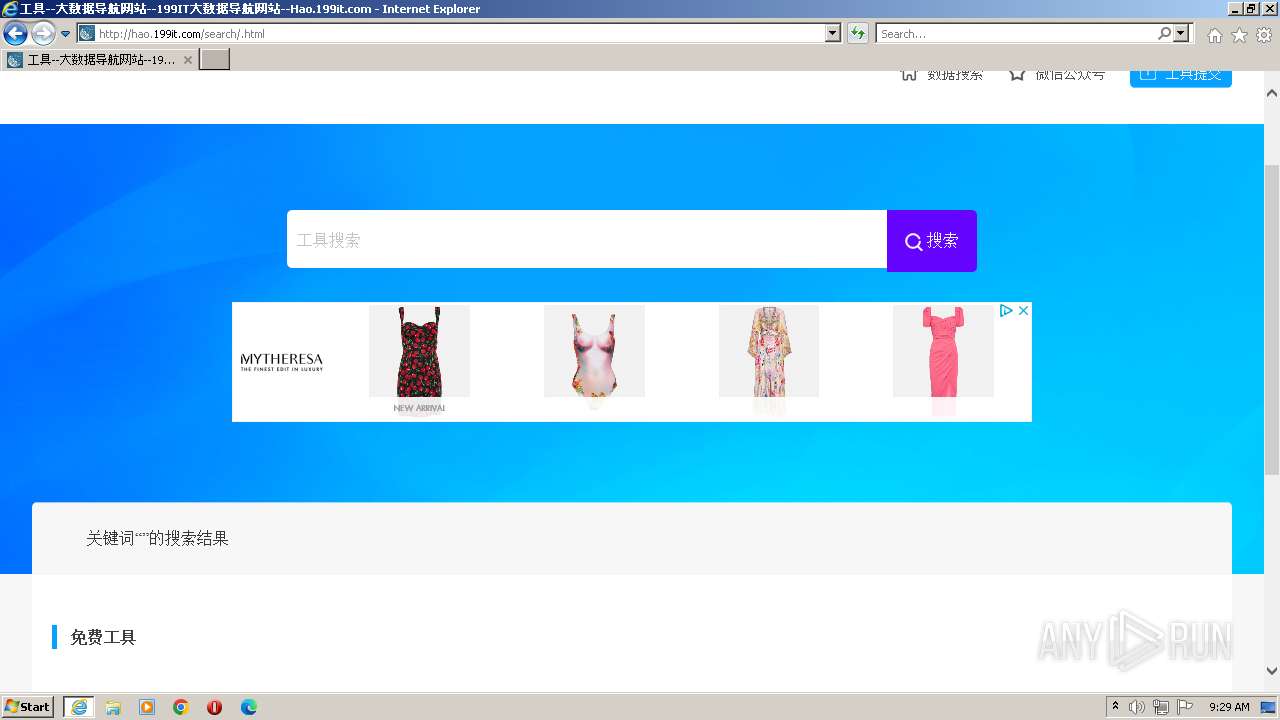The image size is (1280, 720).
Task: Open the Opera taskbar icon
Action: click(x=215, y=707)
